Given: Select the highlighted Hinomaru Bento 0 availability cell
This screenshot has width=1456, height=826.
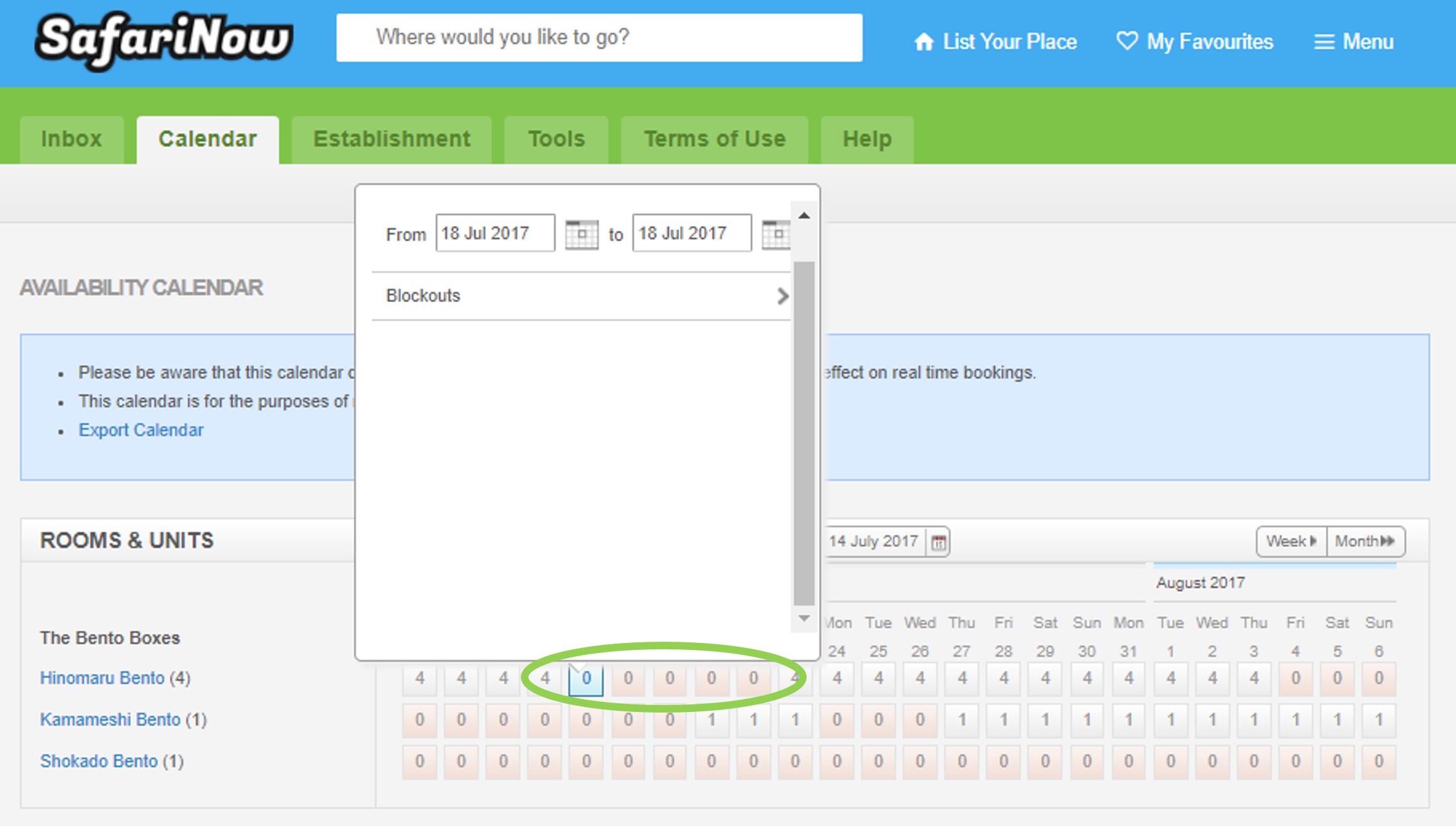Looking at the screenshot, I should click(x=586, y=679).
